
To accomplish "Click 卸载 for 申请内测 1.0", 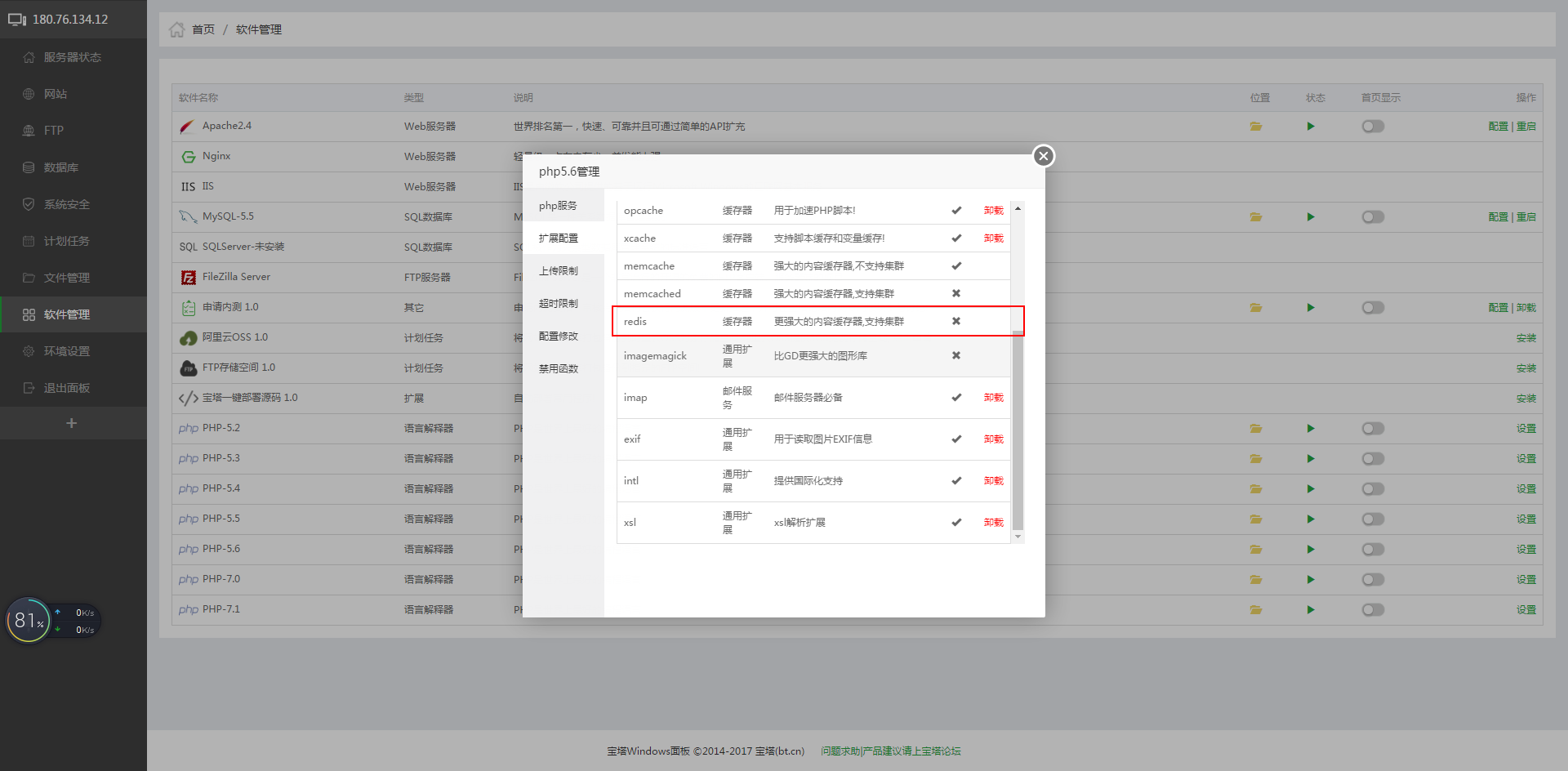I will pyautogui.click(x=1526, y=308).
